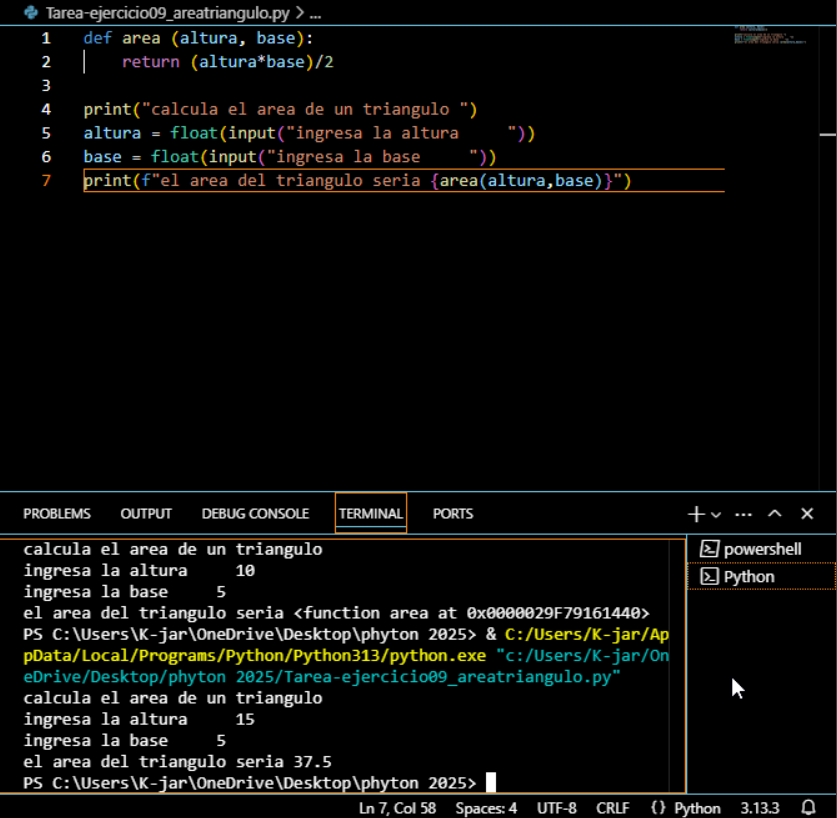Click the Python file icon in breadcrumb
Image resolution: width=837 pixels, height=818 pixels.
pos(31,12)
